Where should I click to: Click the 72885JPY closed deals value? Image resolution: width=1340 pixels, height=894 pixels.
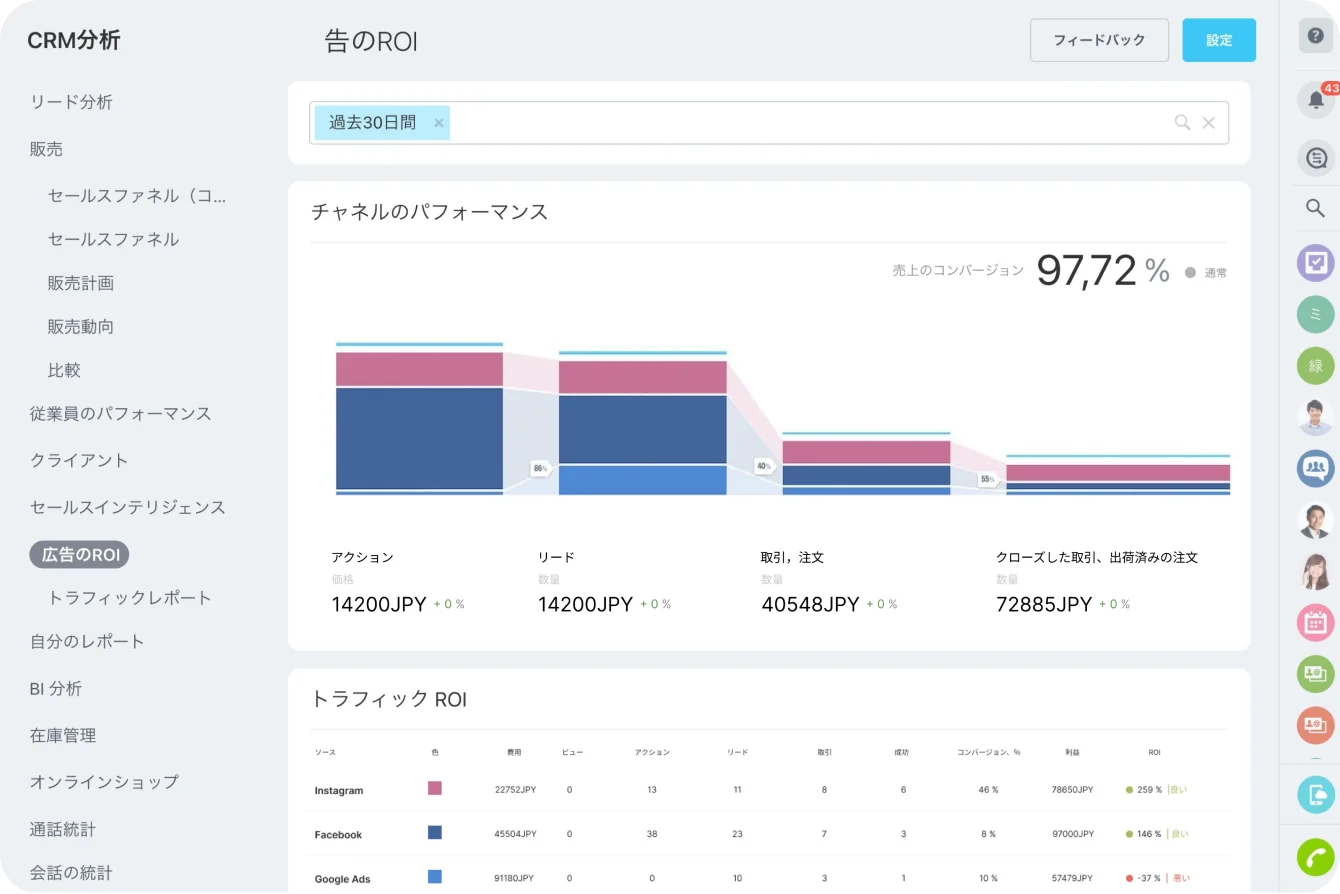(1044, 604)
